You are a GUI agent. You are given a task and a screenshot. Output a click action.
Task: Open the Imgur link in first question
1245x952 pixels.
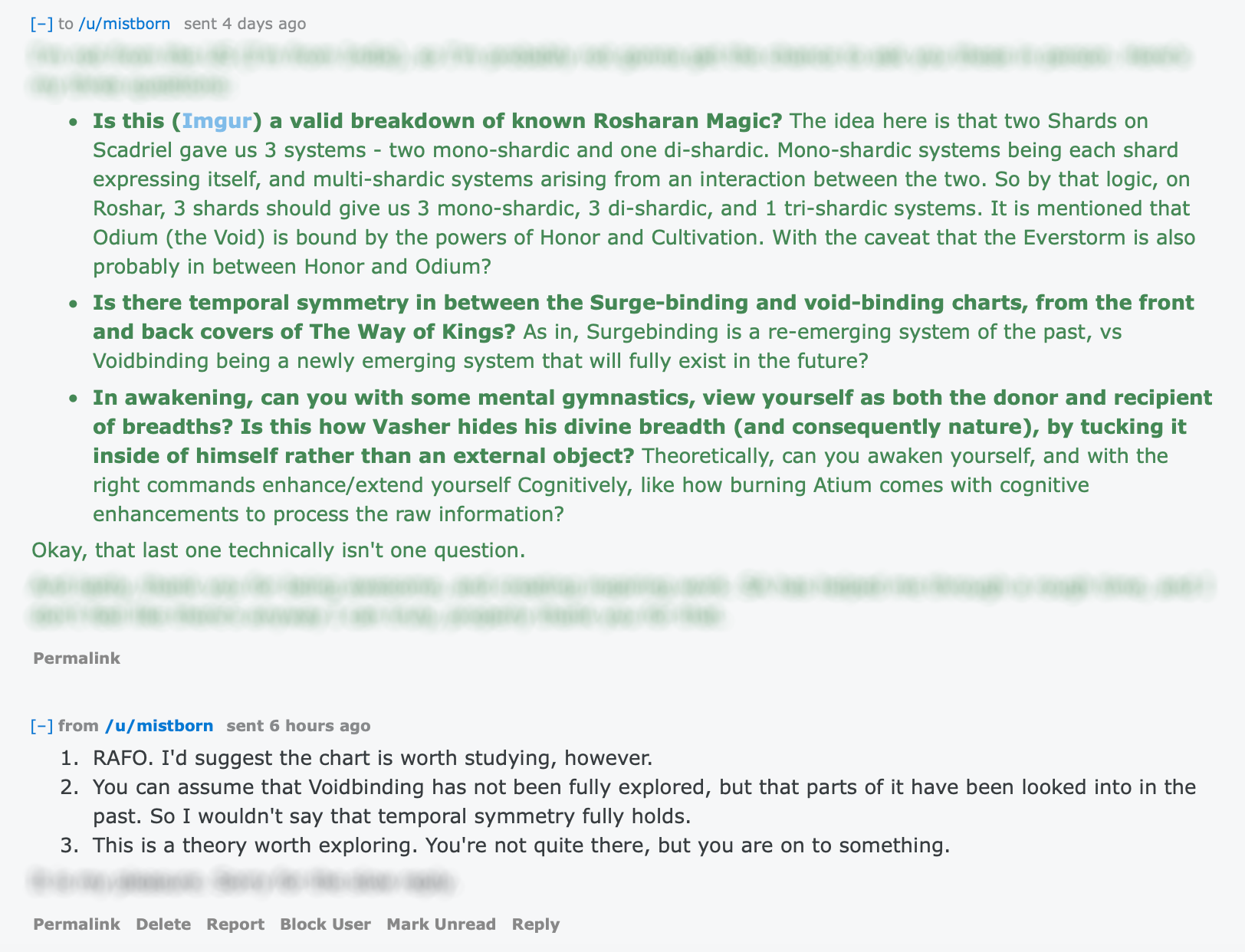click(217, 121)
